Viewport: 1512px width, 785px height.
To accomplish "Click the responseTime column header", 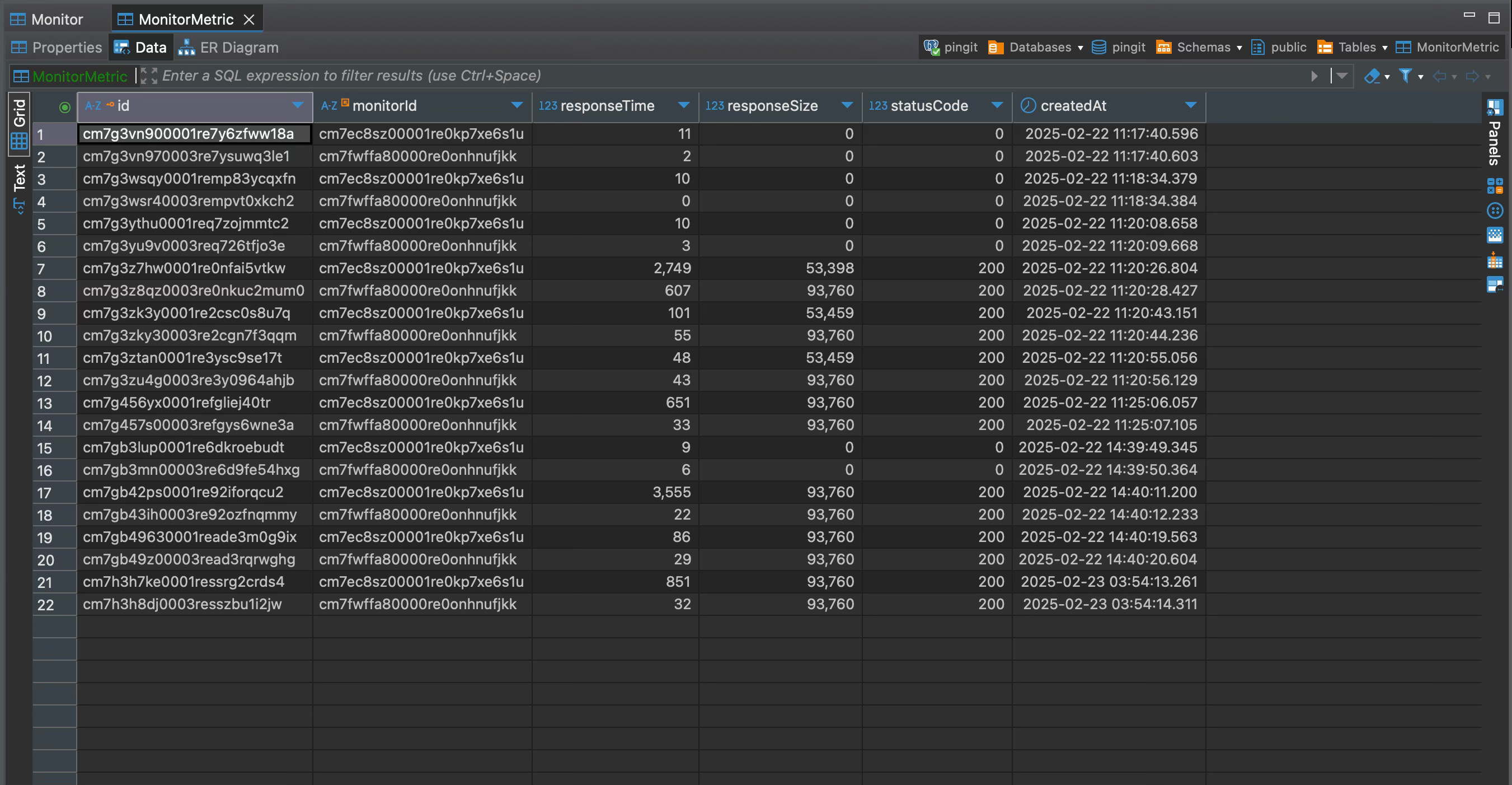I will 615,106.
